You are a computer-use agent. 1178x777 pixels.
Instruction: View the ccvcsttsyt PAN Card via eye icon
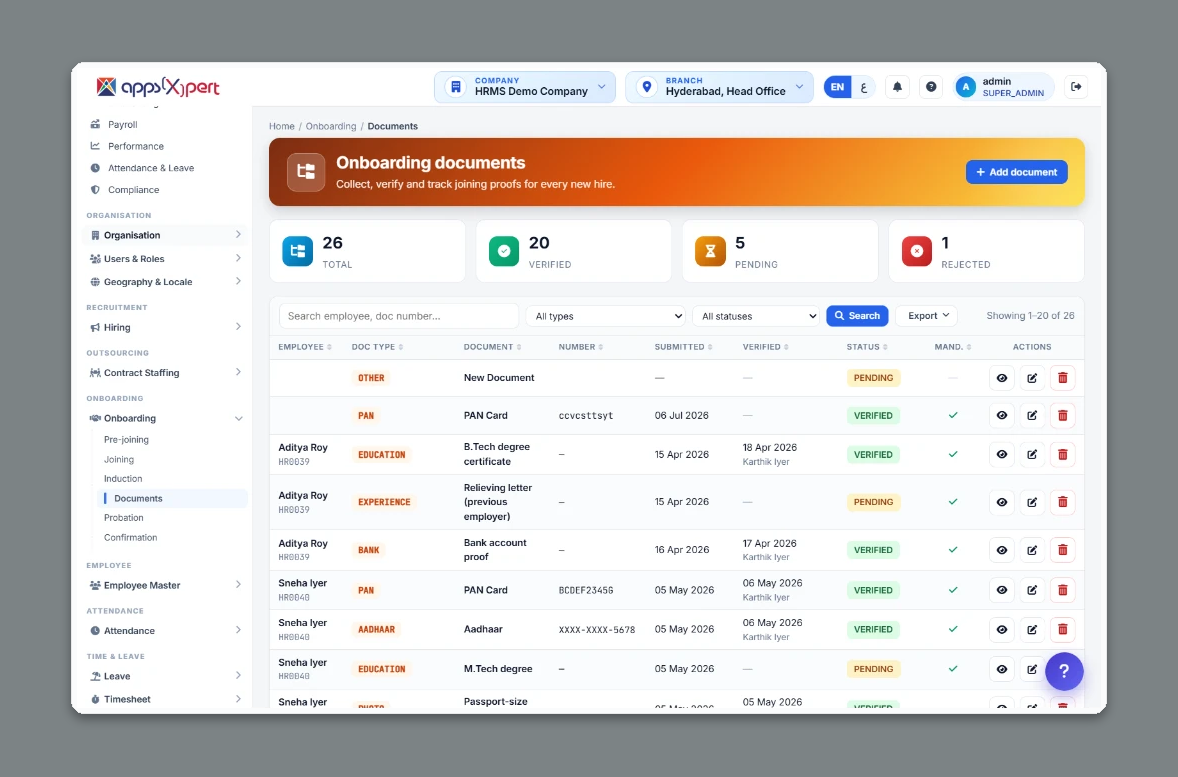pyautogui.click(x=1001, y=416)
